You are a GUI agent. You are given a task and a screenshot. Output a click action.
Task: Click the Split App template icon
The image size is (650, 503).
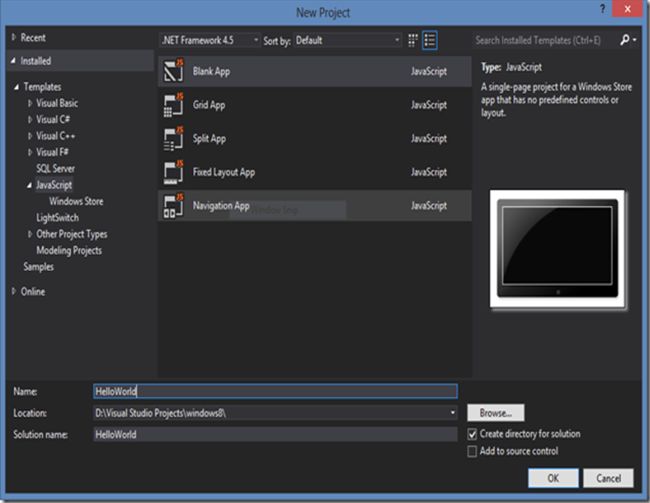[x=173, y=139]
